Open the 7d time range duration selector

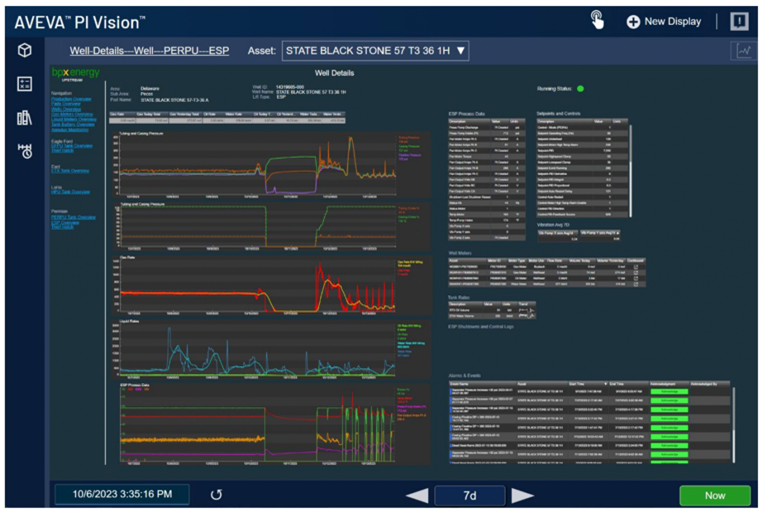tap(469, 494)
